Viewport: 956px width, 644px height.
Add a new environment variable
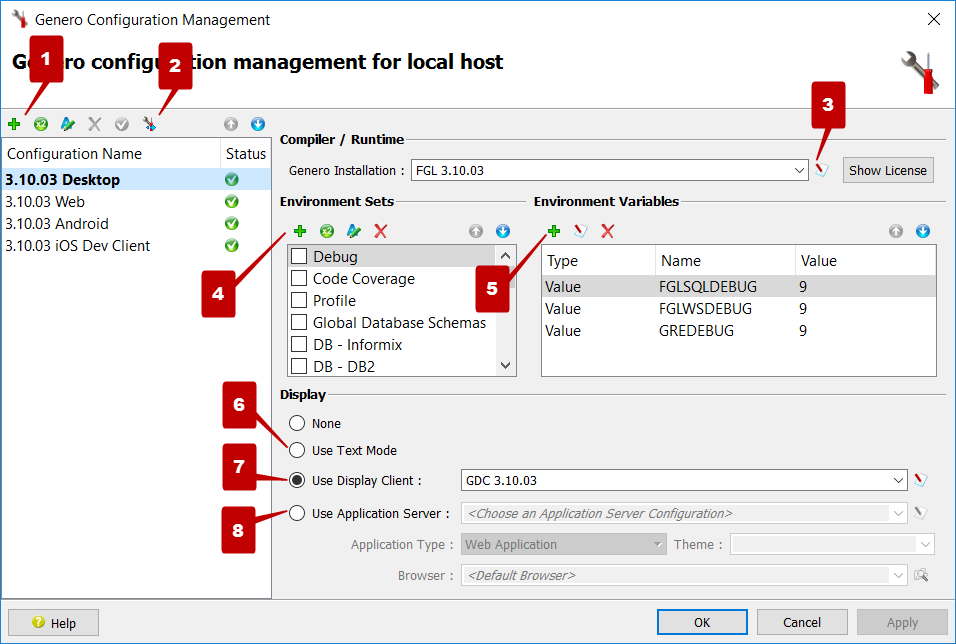[554, 231]
